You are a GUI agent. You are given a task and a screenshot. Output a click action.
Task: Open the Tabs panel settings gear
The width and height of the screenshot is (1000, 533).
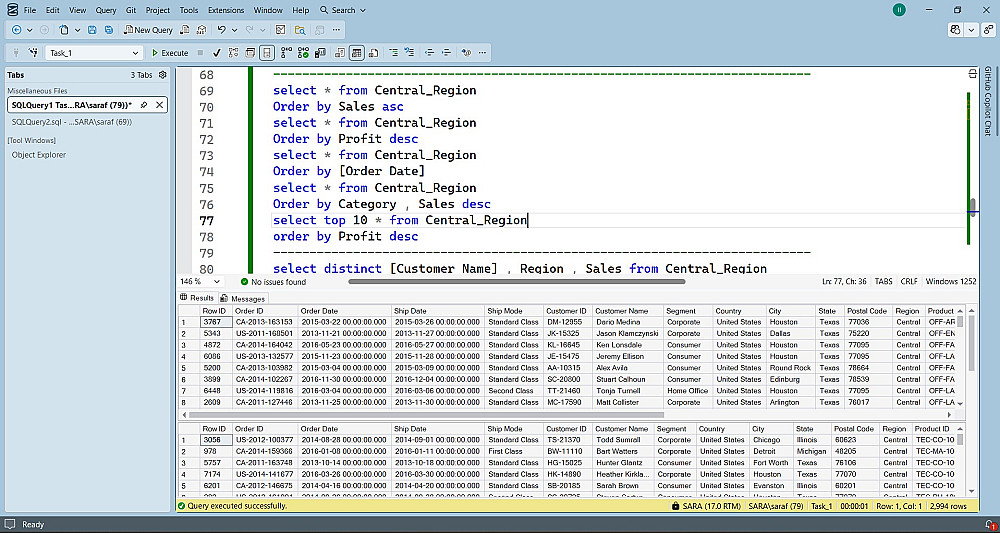point(162,75)
